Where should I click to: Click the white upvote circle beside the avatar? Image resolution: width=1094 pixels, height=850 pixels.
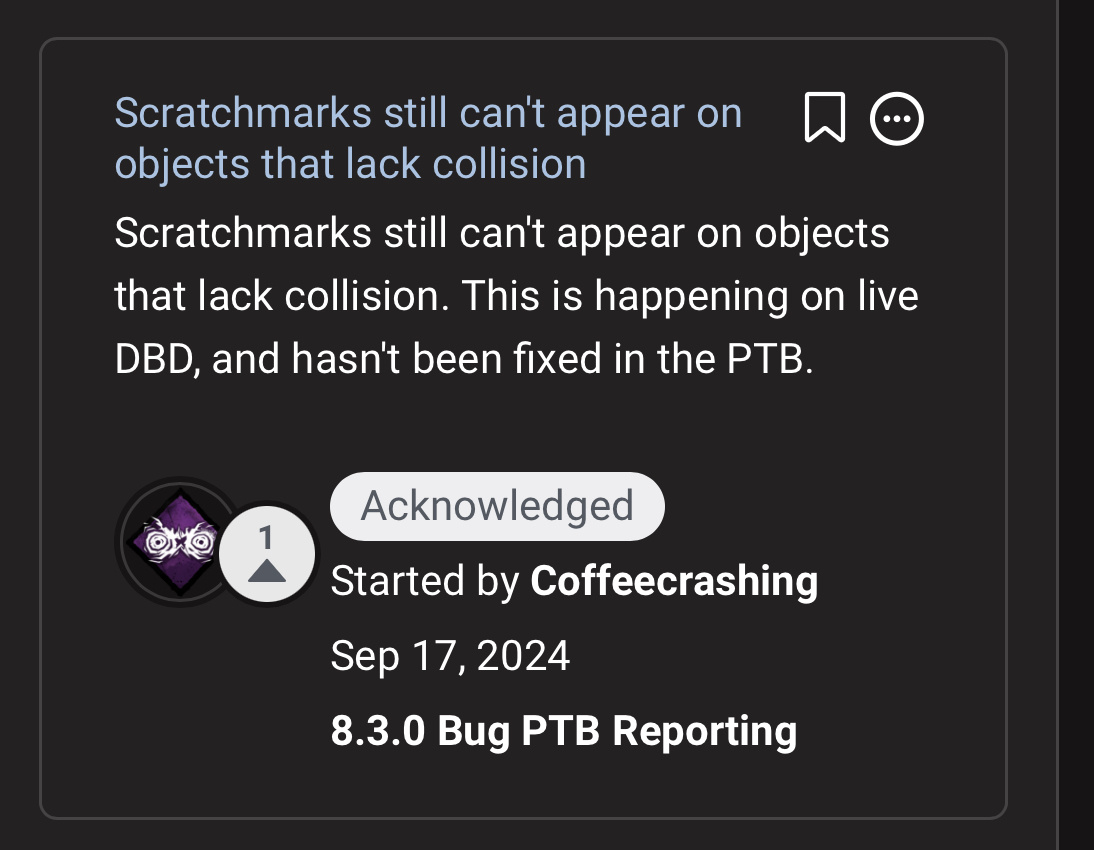pos(267,553)
